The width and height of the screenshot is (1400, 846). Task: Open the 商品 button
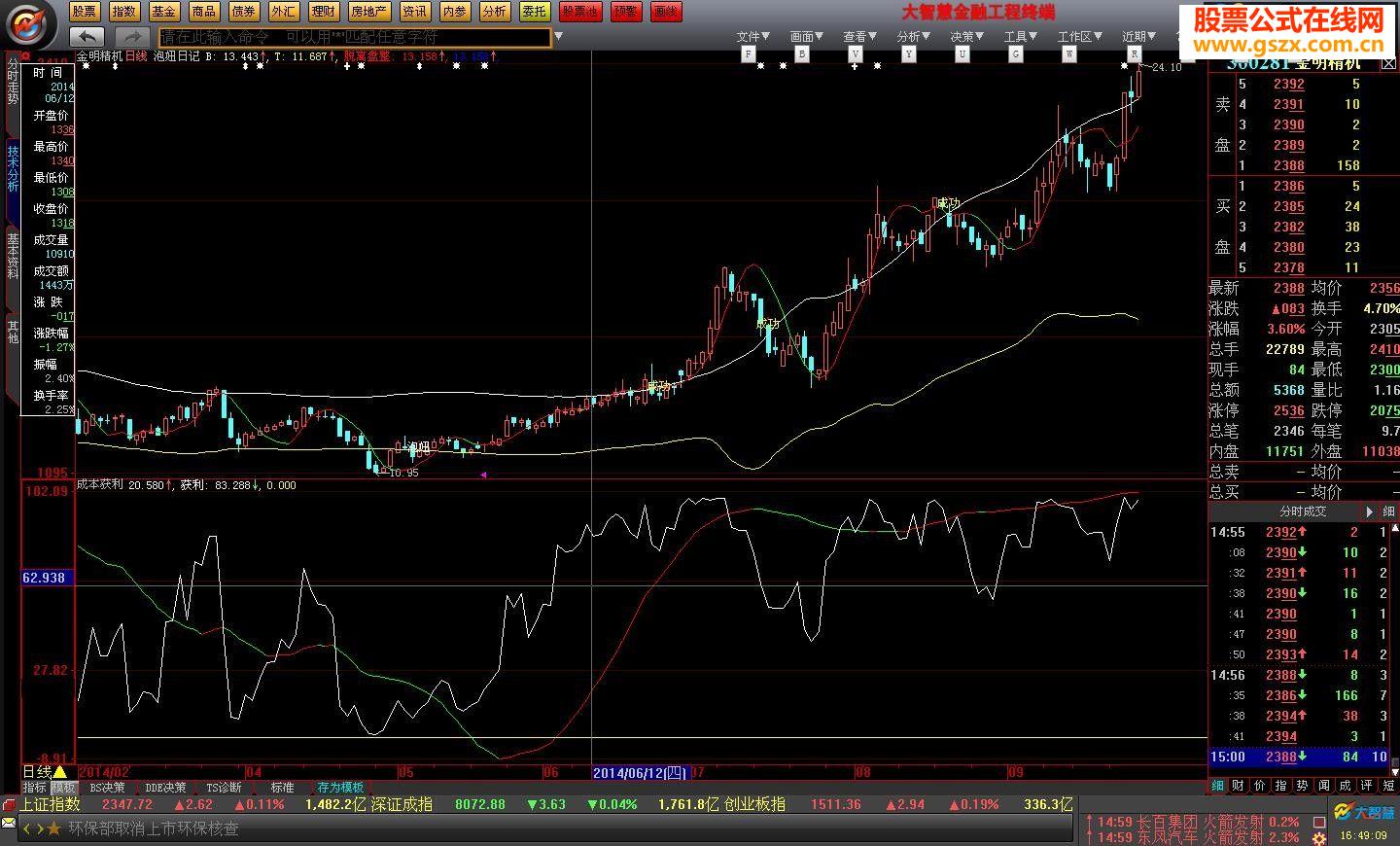tap(203, 12)
